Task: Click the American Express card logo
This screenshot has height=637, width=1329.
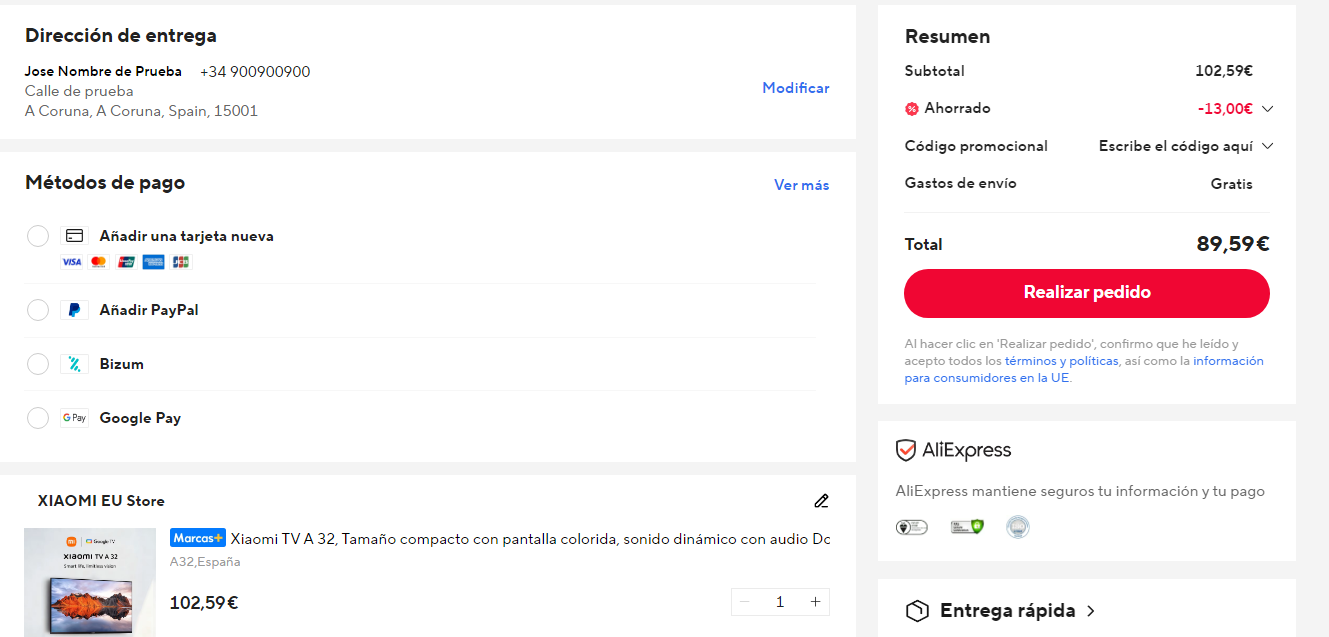Action: [x=153, y=262]
